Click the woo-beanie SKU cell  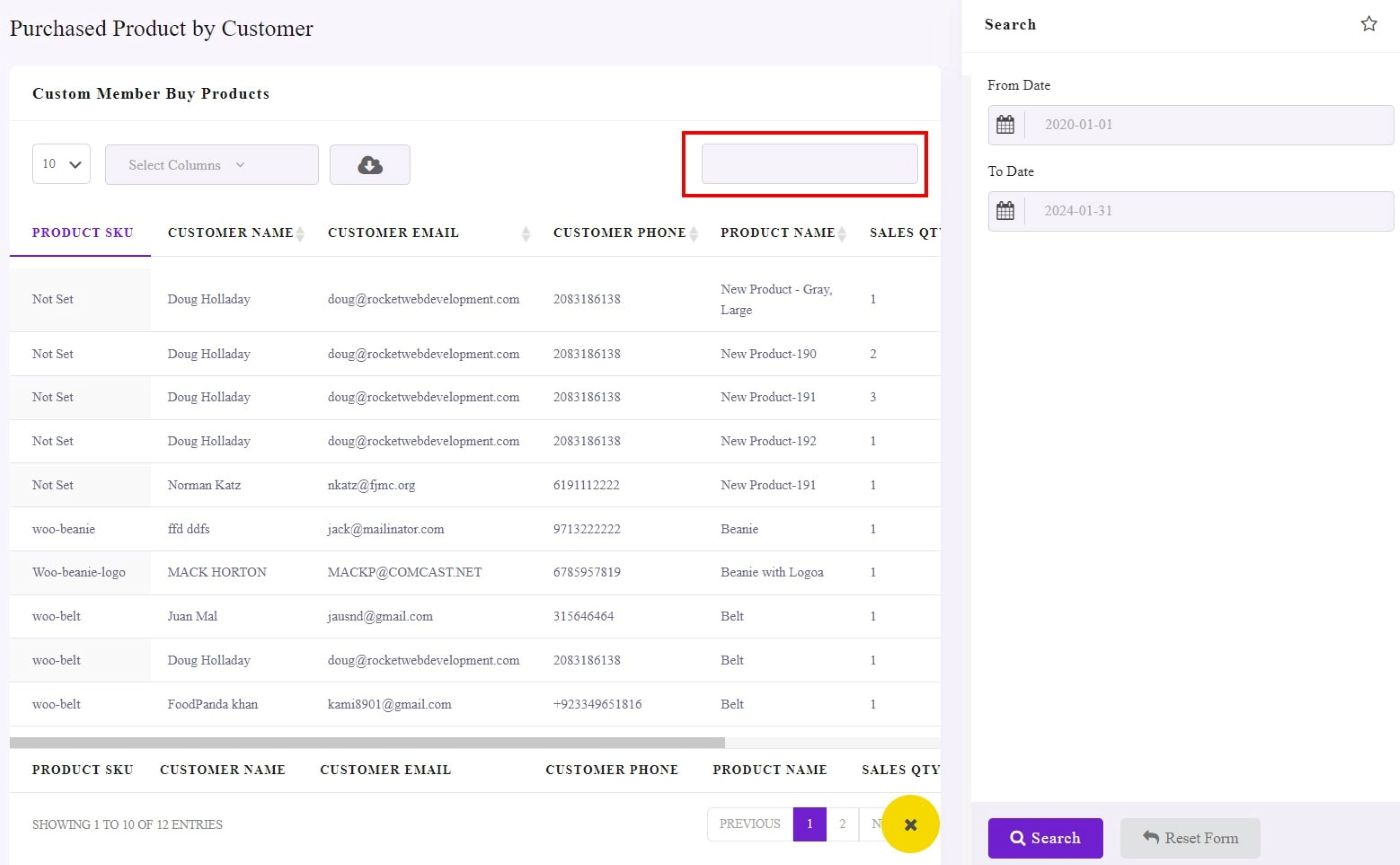(x=64, y=529)
